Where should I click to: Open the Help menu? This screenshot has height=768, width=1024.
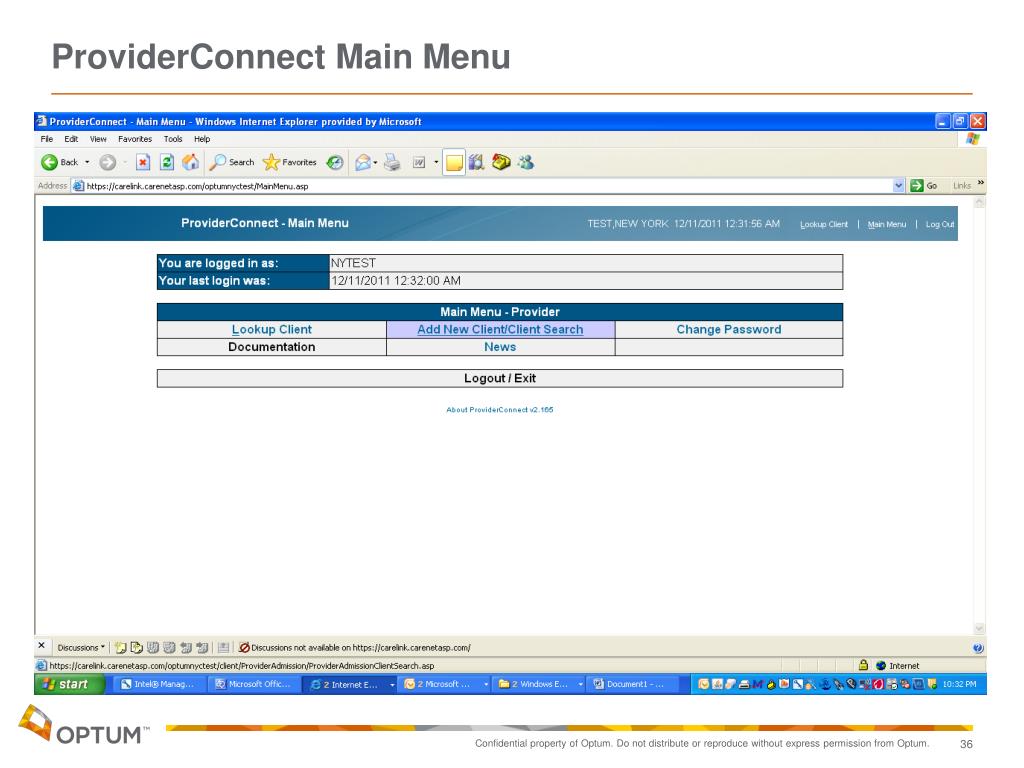point(202,139)
